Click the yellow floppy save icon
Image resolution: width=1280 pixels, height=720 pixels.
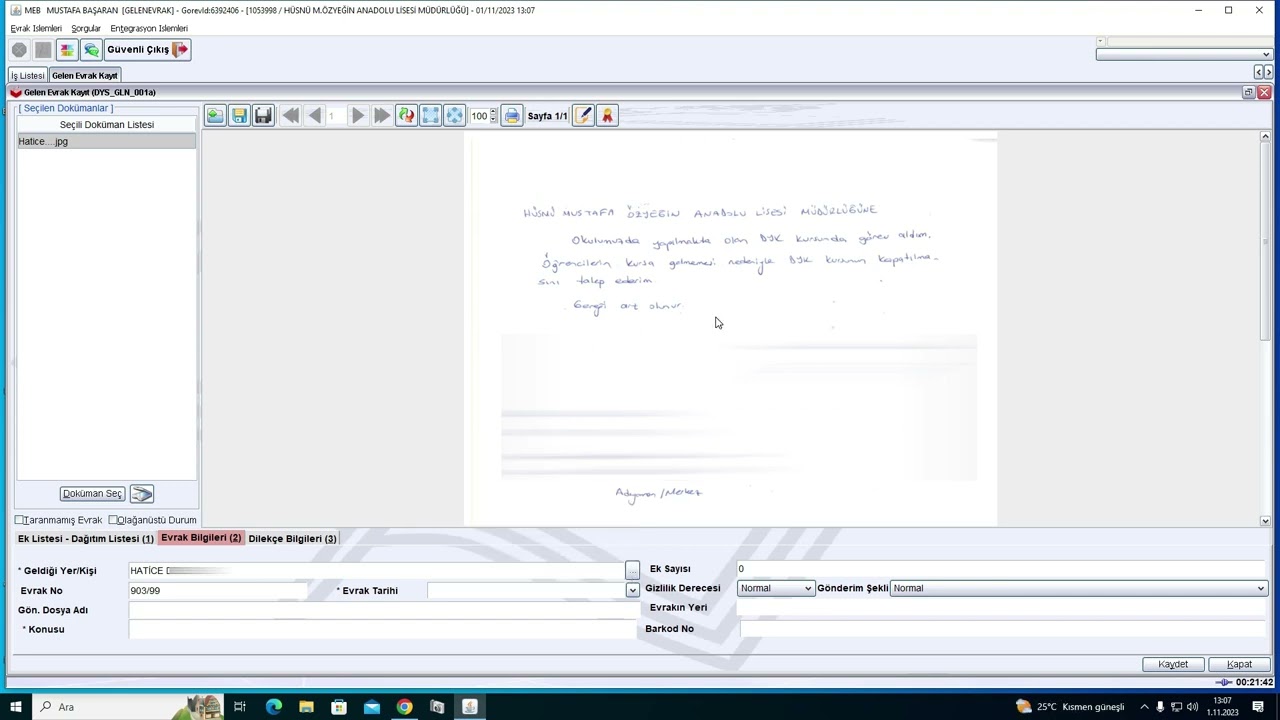coord(239,116)
